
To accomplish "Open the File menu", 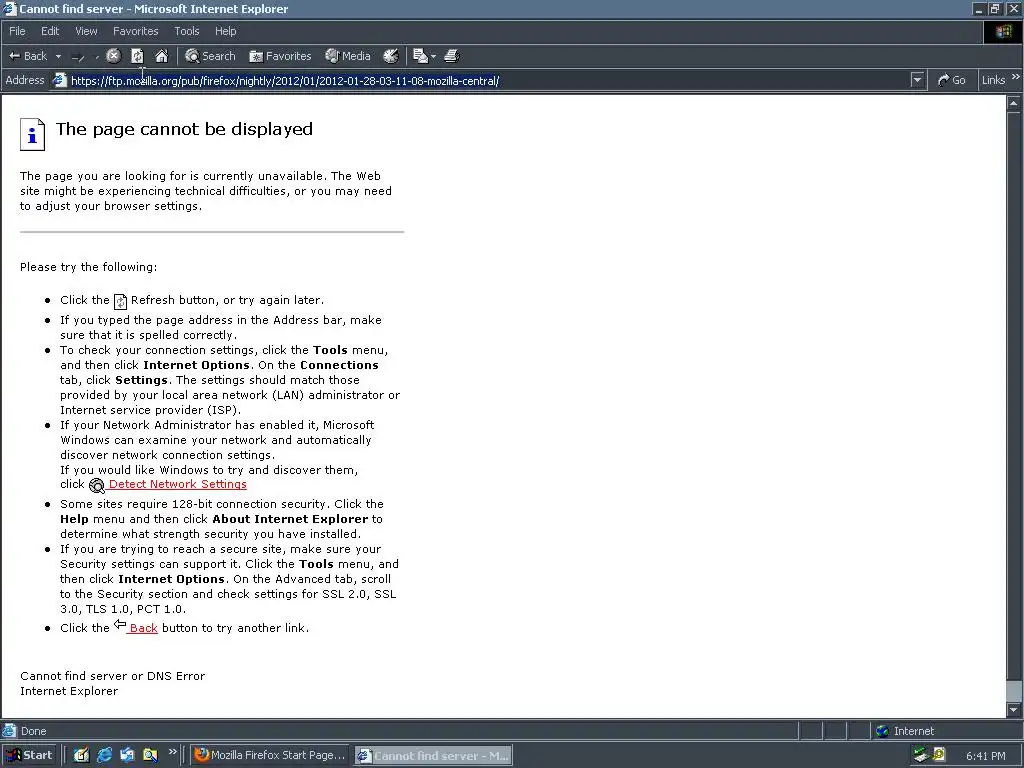I will [17, 31].
